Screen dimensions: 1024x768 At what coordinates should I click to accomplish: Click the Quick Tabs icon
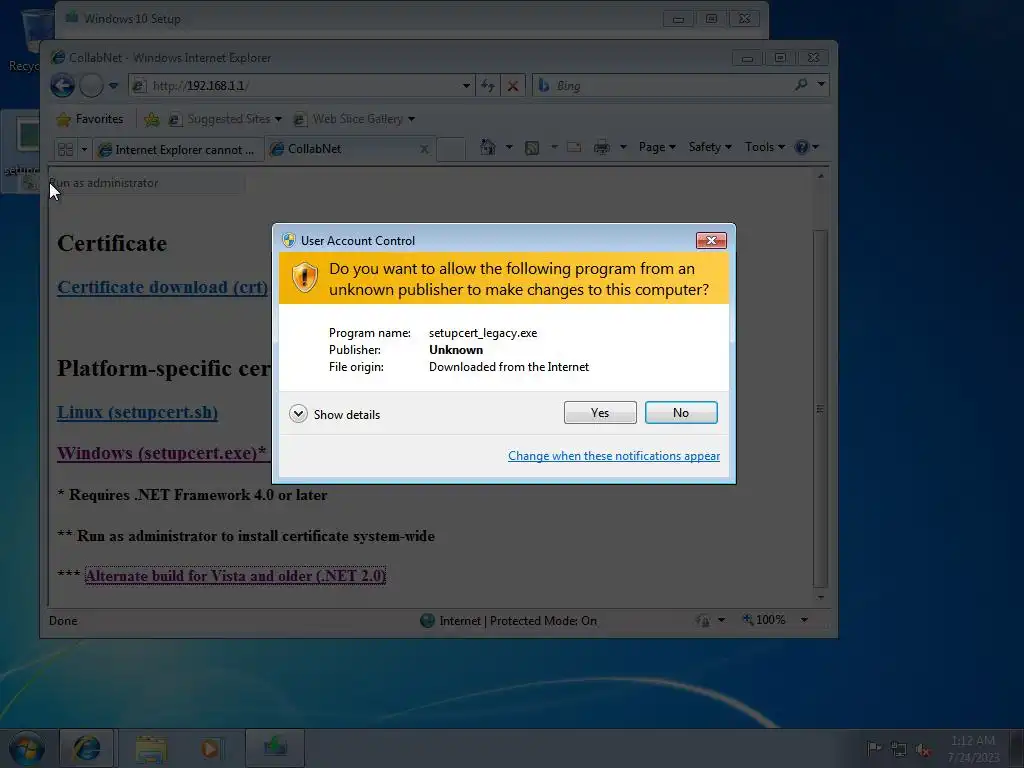65,150
